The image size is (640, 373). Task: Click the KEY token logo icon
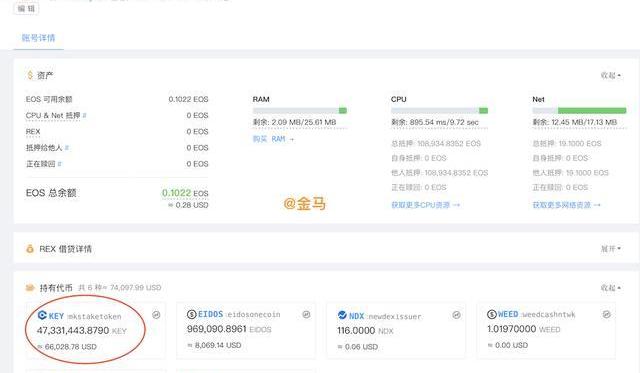42,315
